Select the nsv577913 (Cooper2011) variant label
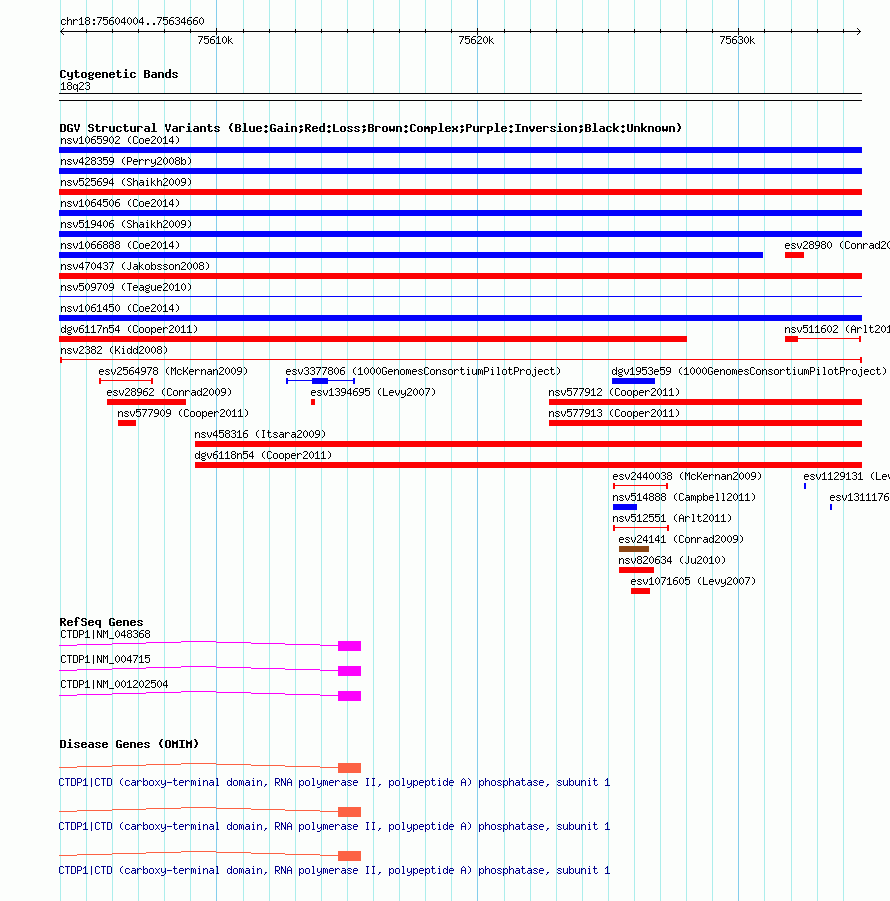This screenshot has height=901, width=890. click(614, 413)
